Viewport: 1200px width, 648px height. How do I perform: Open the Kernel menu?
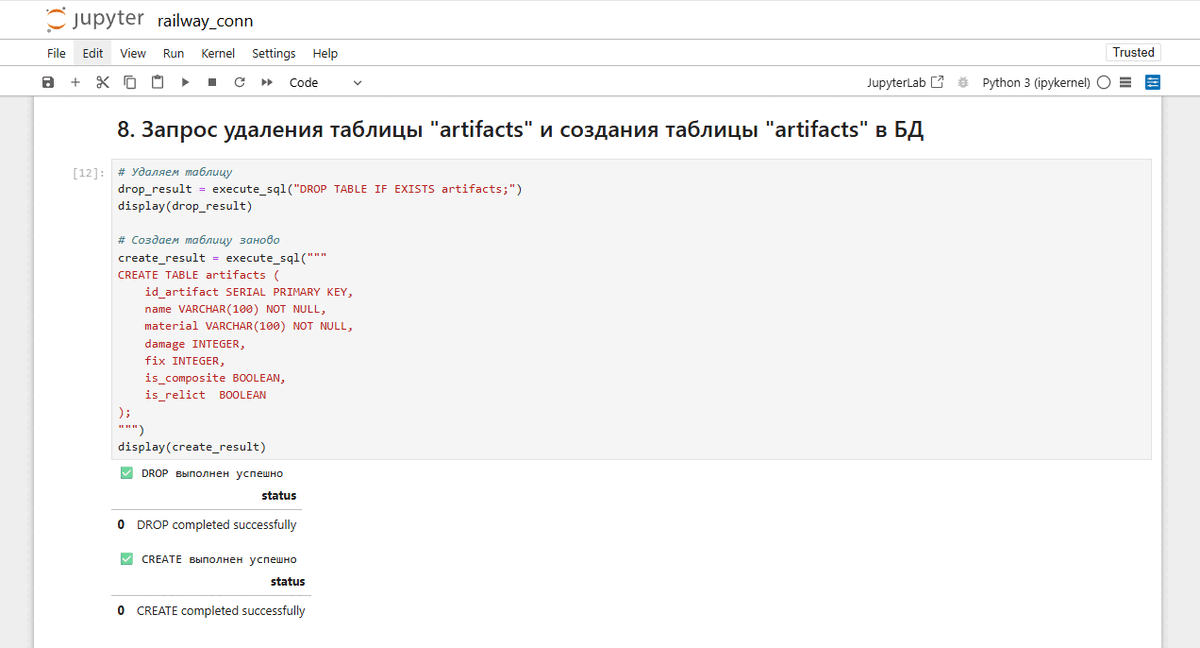[x=218, y=53]
